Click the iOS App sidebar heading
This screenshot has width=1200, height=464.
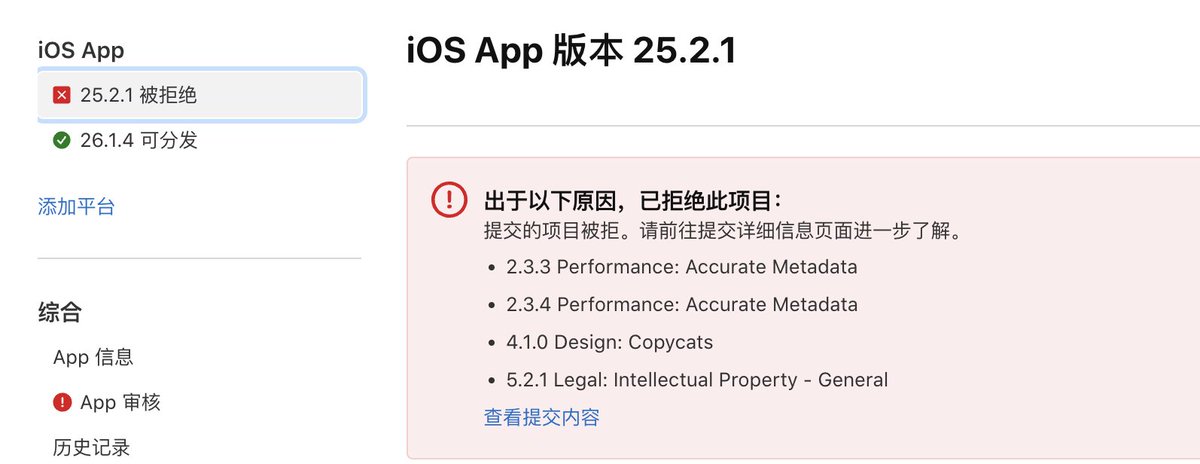pos(81,50)
